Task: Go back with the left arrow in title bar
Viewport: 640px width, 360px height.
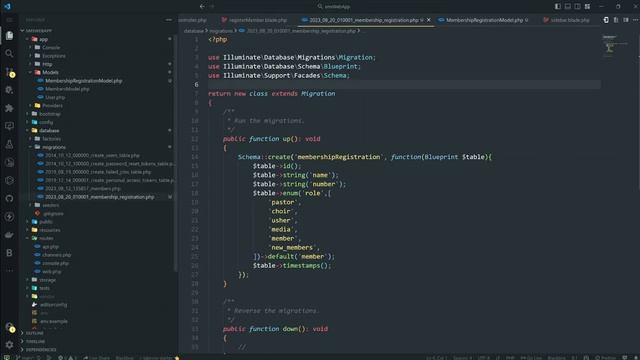Action: click(x=202, y=6)
